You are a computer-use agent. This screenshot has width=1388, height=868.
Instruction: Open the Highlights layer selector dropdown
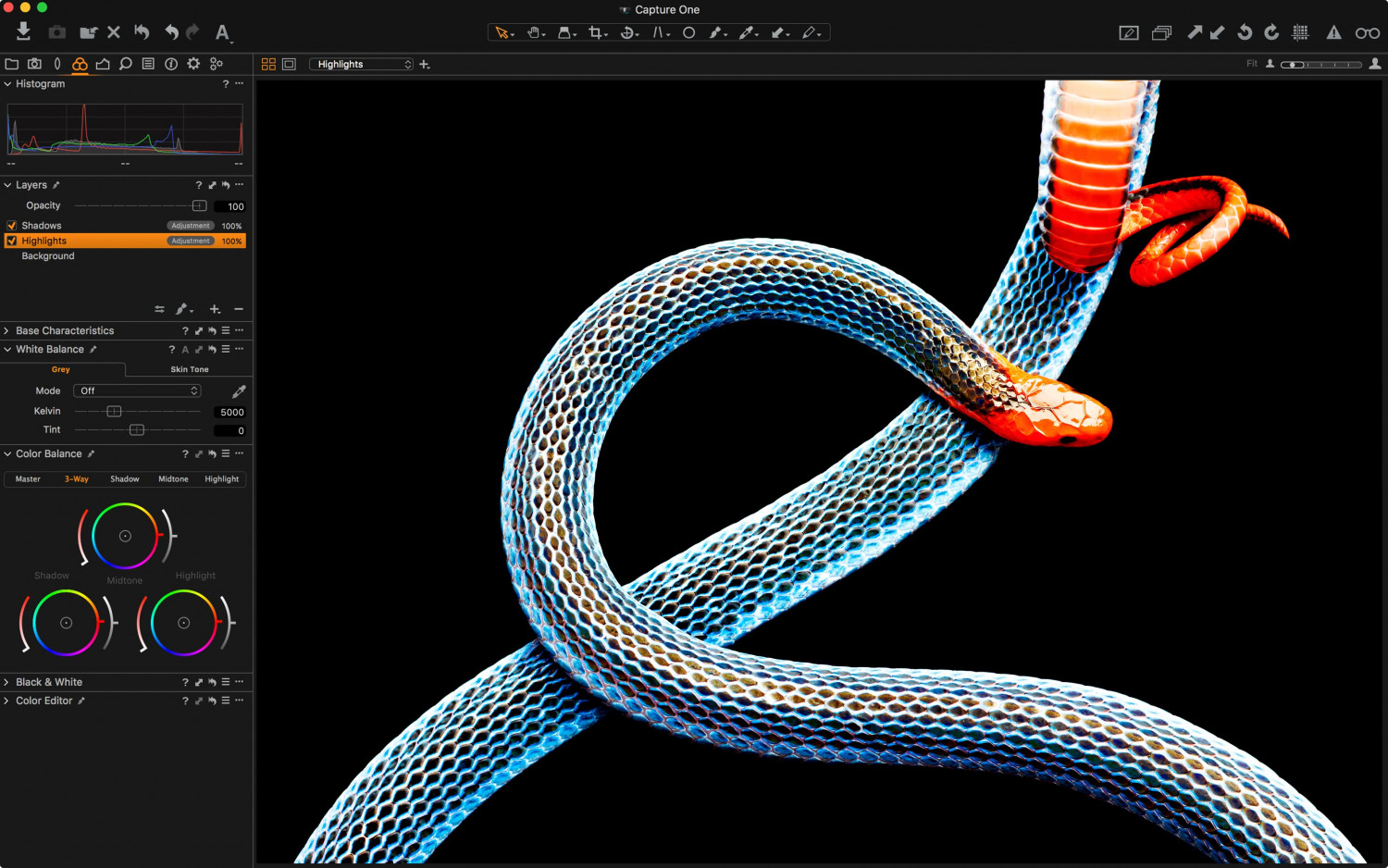pyautogui.click(x=361, y=64)
